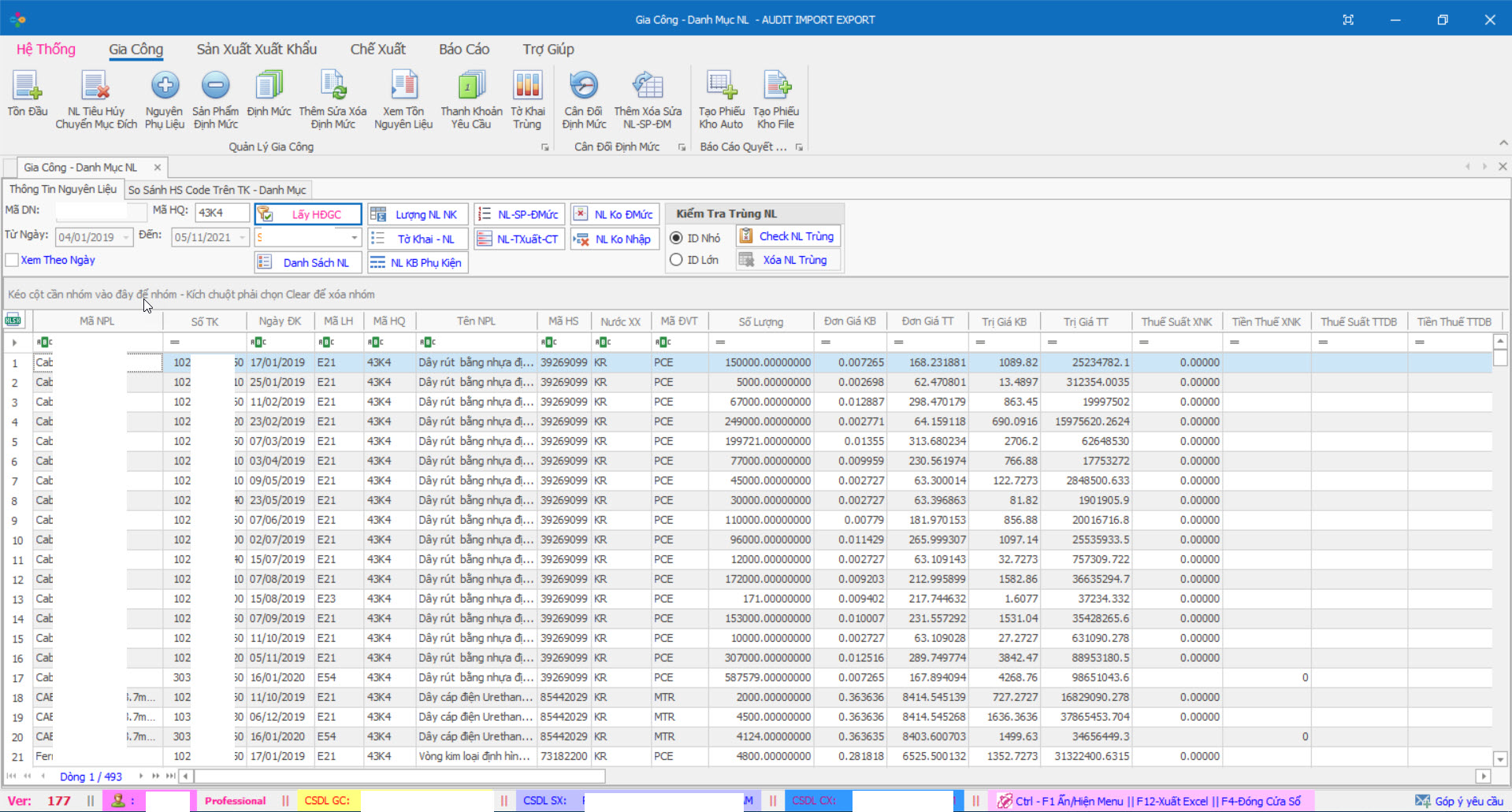Screen dimensions: 1512x812
Task: Open combo box beside Lấy HĐGC
Action: [354, 237]
